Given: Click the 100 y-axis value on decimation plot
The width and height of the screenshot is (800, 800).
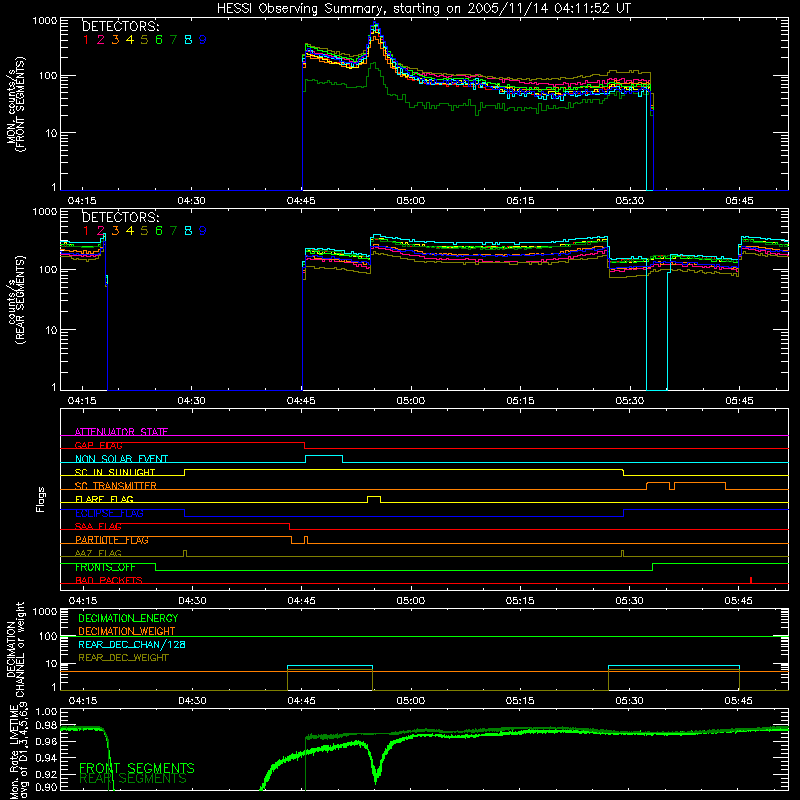Looking at the screenshot, I should pyautogui.click(x=48, y=636).
